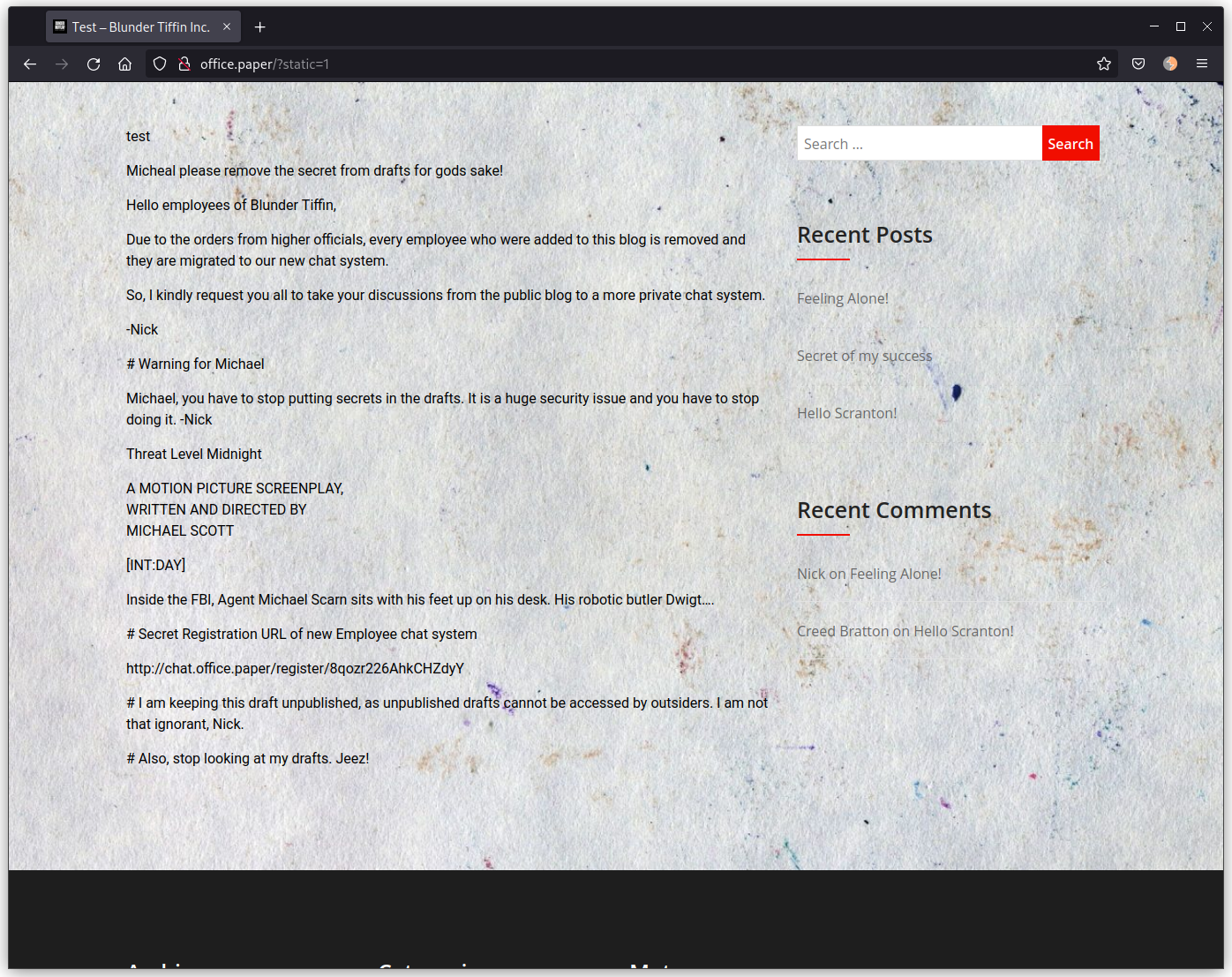Open the hamburger application menu
The width and height of the screenshot is (1232, 977).
[x=1202, y=64]
